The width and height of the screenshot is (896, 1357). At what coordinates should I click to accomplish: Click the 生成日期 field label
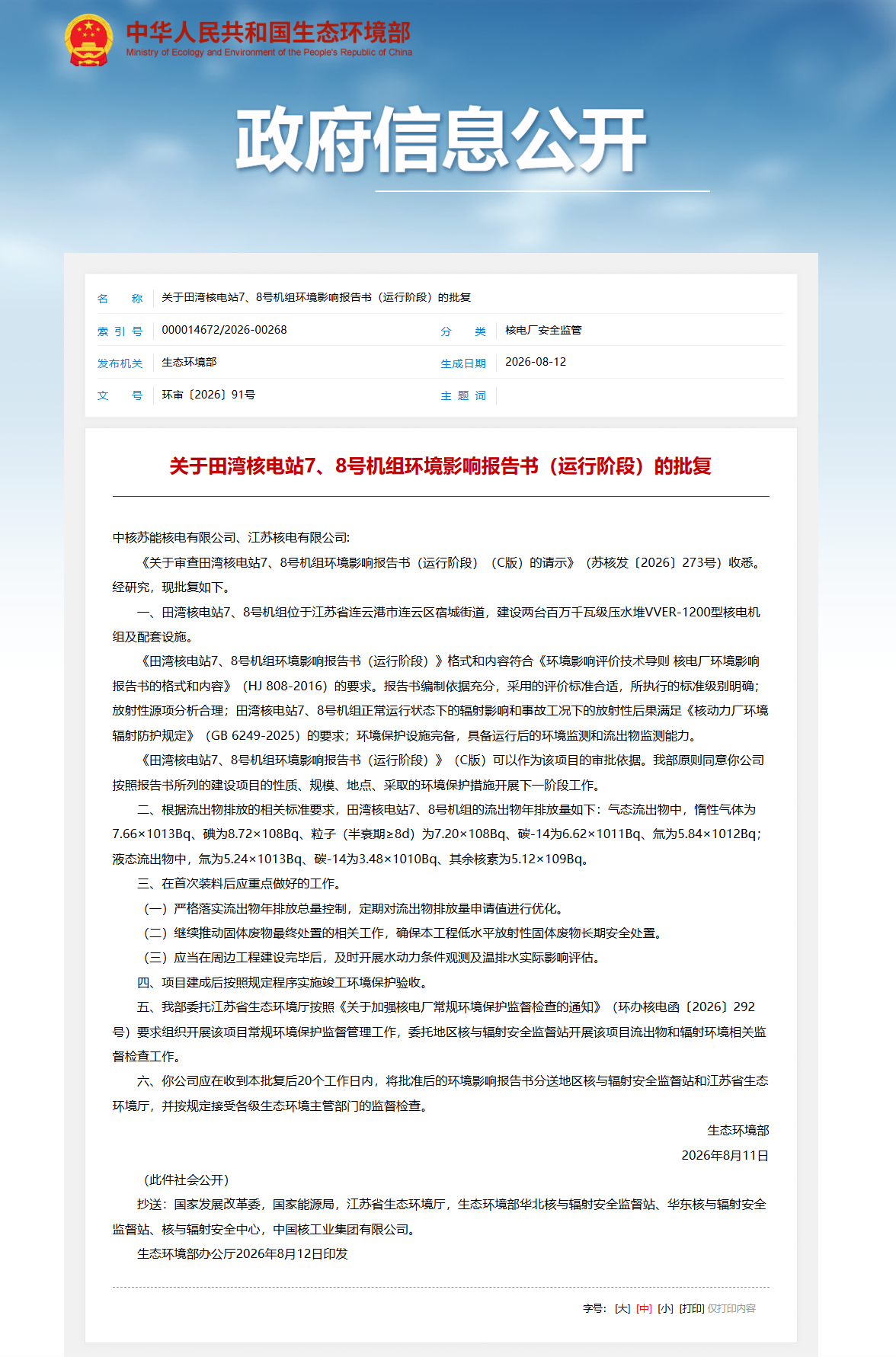click(463, 363)
